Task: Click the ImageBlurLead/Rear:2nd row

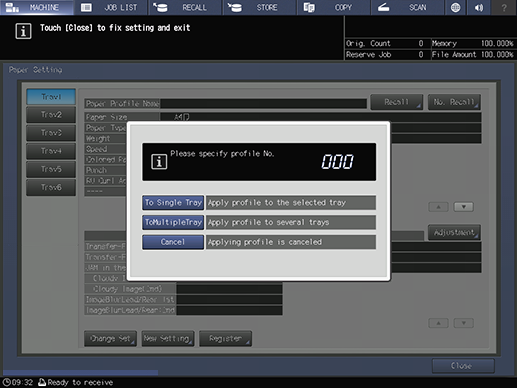Action: pos(183,310)
